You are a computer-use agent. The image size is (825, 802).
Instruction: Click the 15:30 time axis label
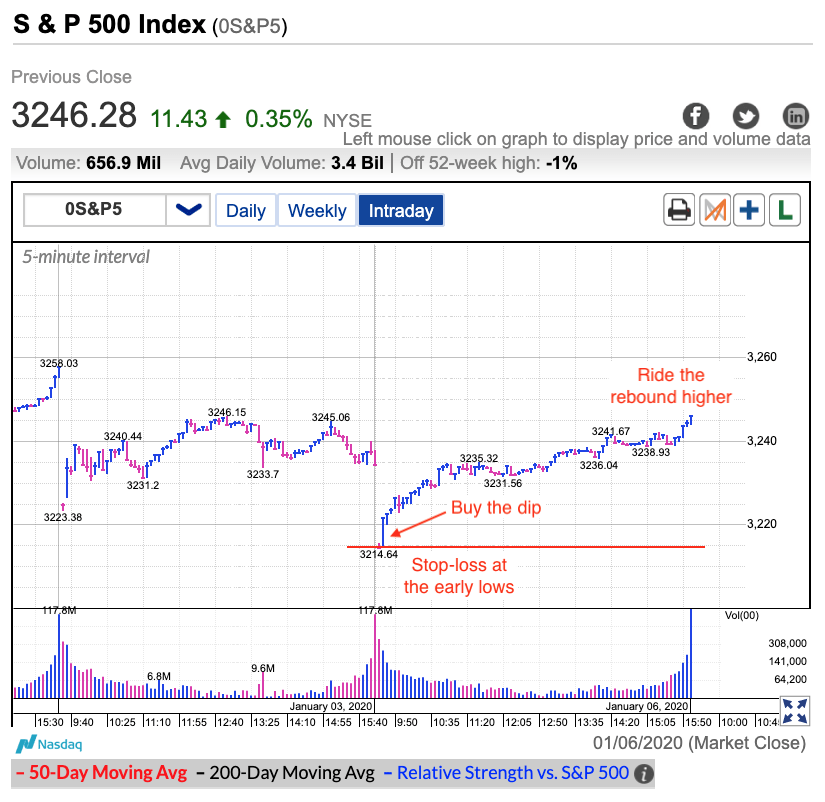pos(50,722)
